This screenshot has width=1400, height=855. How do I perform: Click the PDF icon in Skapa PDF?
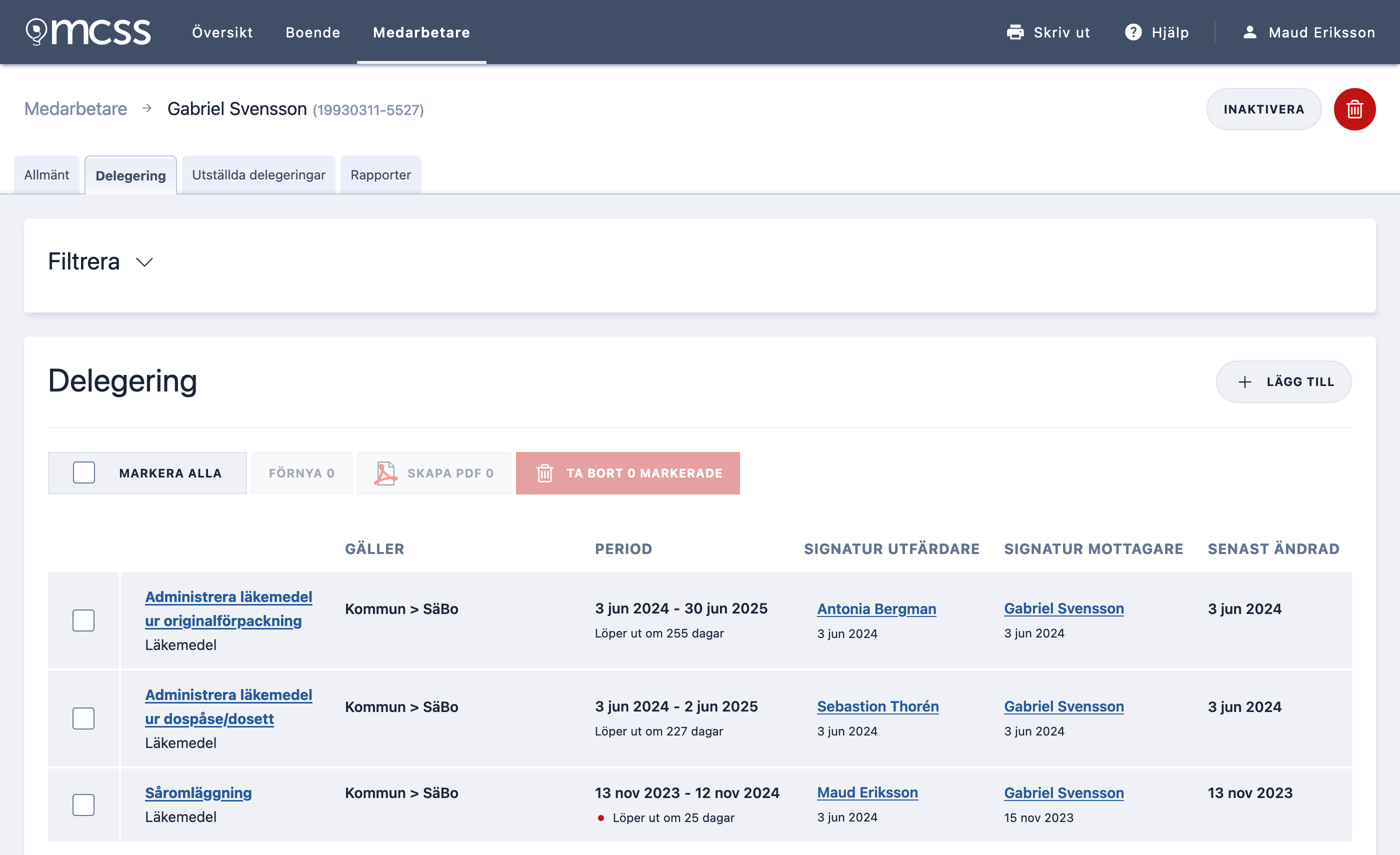(385, 472)
